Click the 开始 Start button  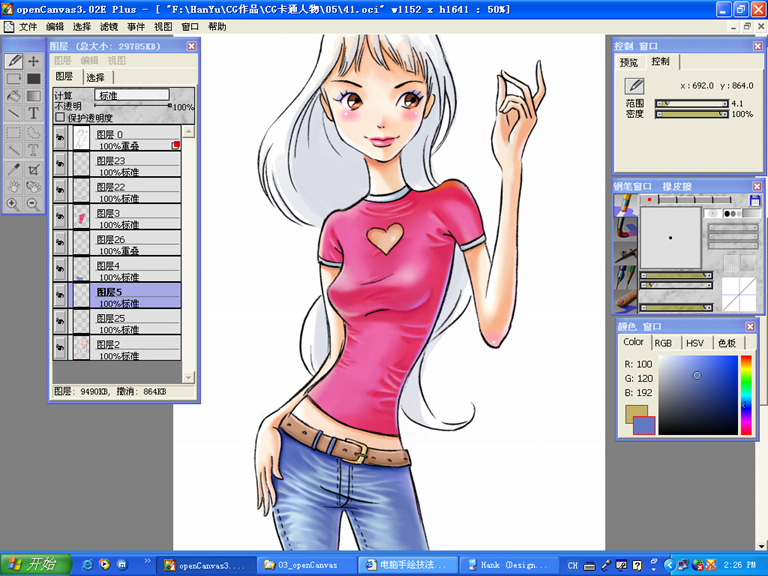point(36,564)
